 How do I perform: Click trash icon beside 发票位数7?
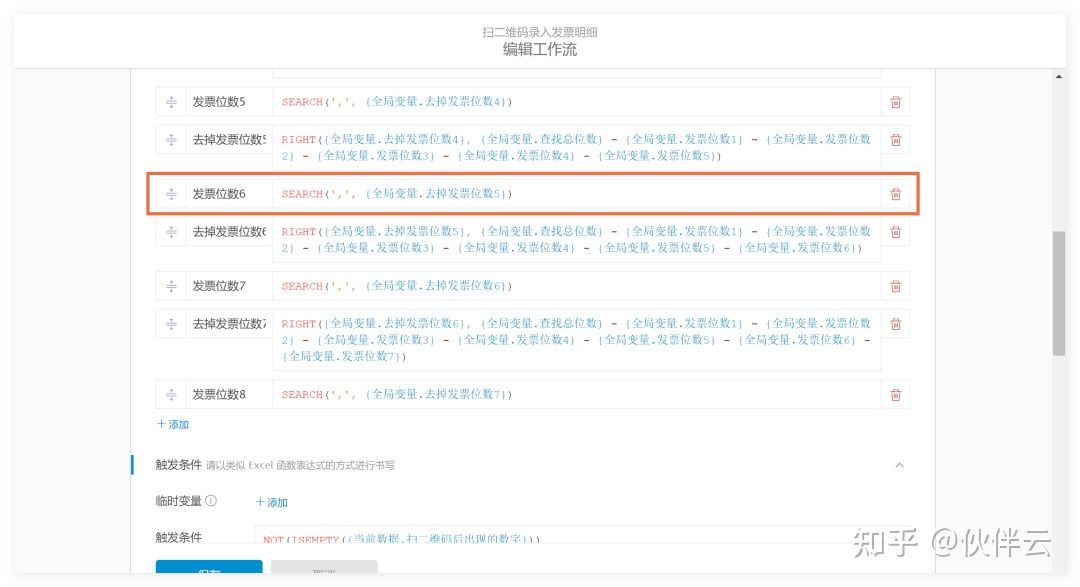895,286
